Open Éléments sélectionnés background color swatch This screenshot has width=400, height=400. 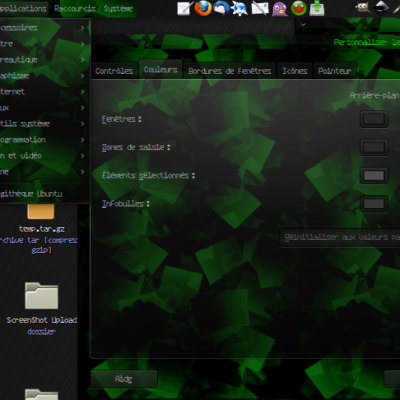374,175
